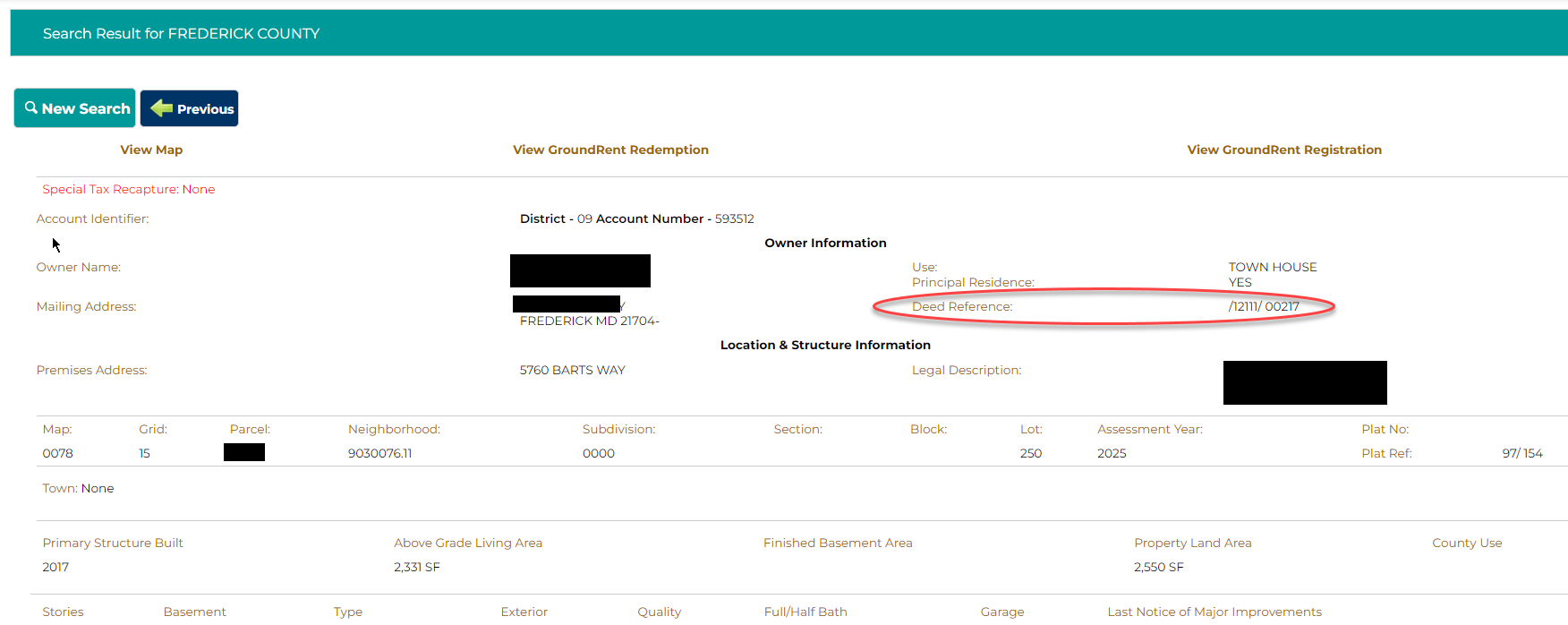This screenshot has height=625, width=1568.
Task: Click the lot number 250
Action: [1030, 453]
